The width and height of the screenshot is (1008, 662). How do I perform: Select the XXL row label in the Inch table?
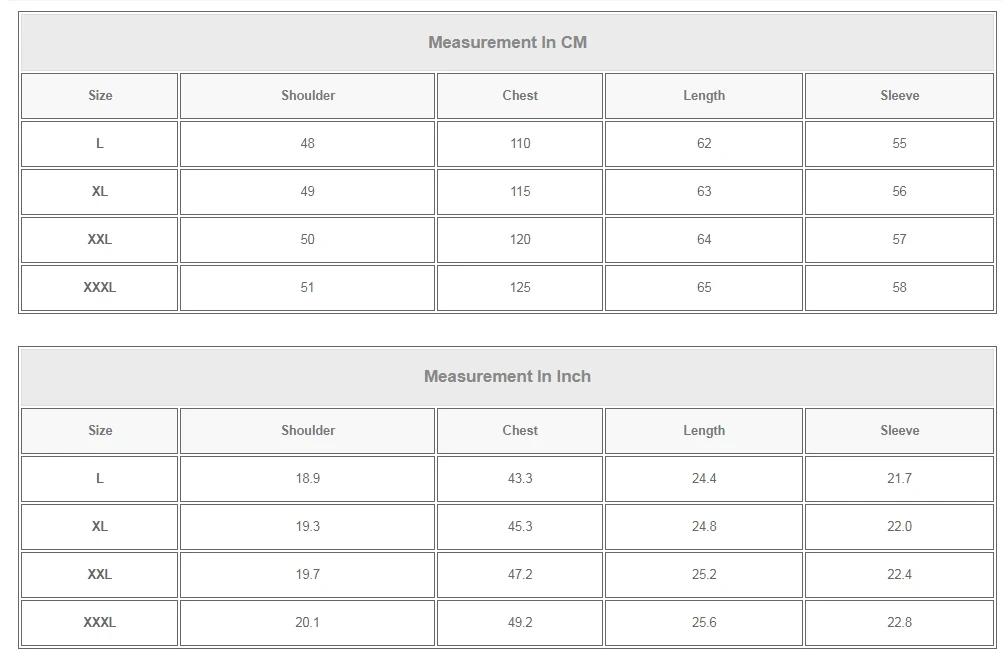100,574
